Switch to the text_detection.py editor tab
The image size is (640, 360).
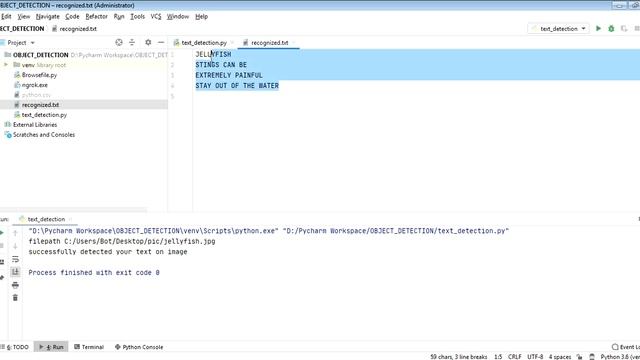[204, 42]
